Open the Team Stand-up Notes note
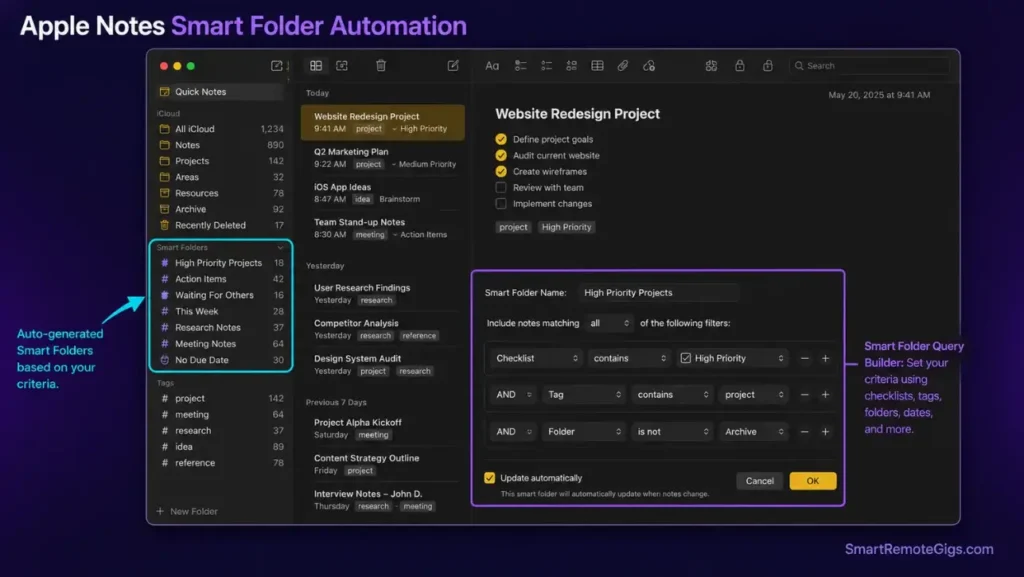This screenshot has height=577, width=1024. [383, 228]
